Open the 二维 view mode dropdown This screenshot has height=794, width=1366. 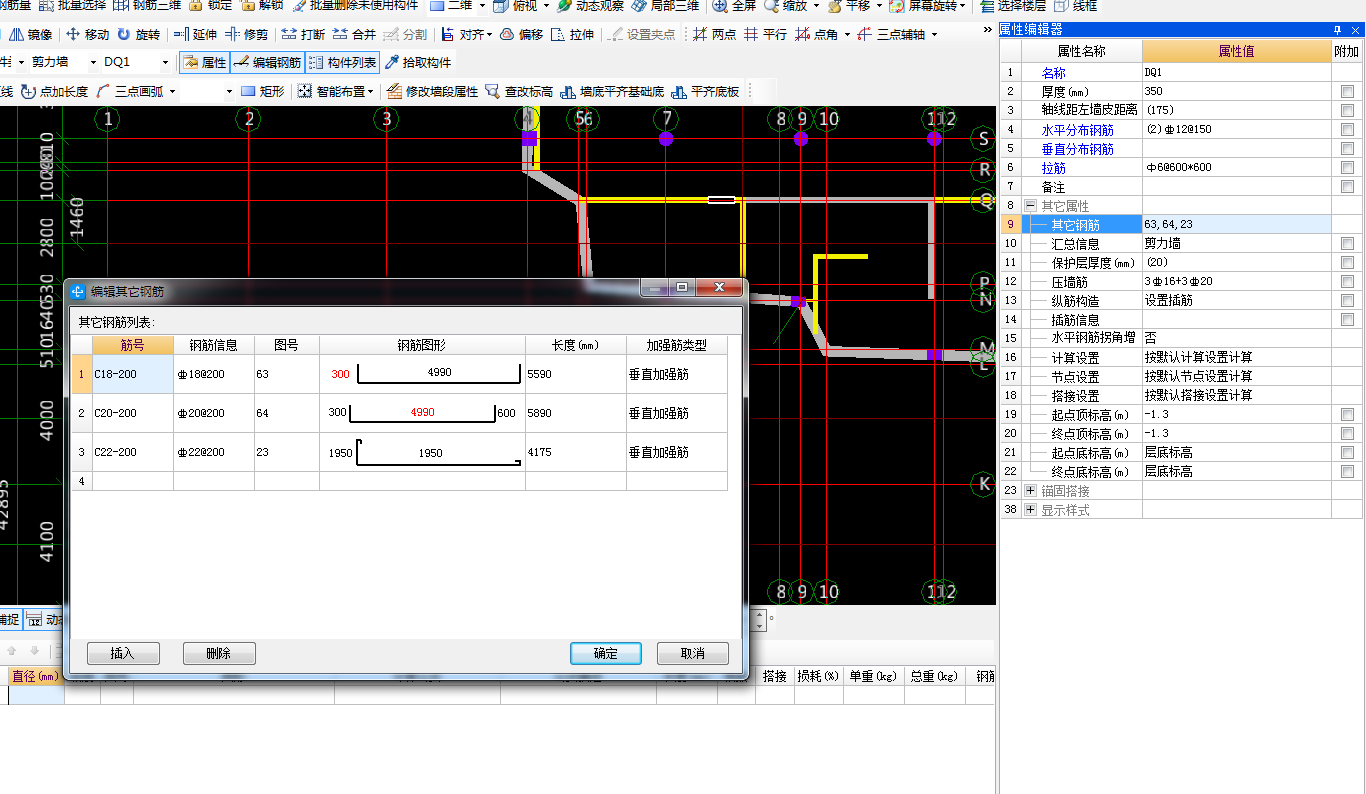click(481, 5)
